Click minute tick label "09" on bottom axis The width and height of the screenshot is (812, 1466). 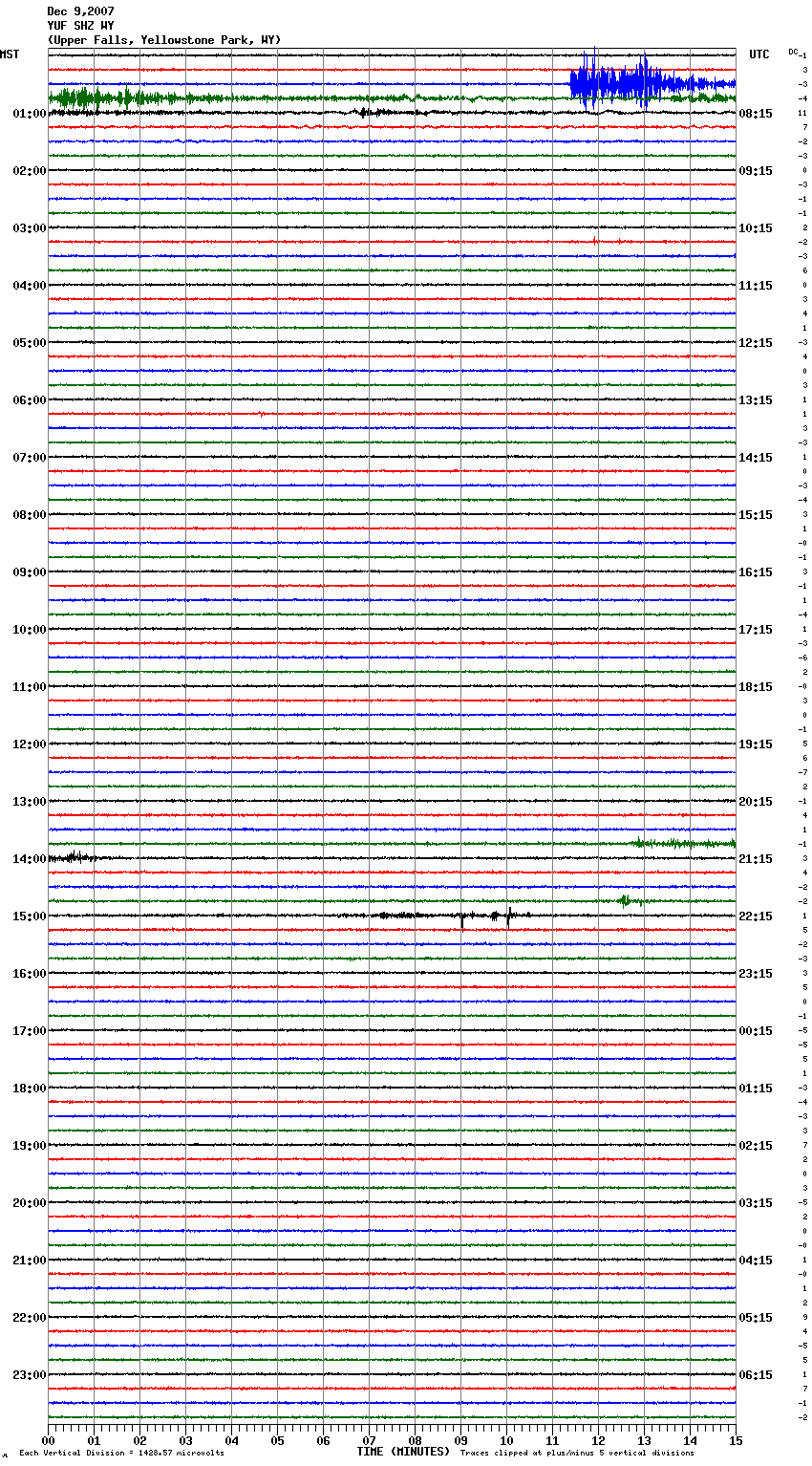coord(460,1440)
